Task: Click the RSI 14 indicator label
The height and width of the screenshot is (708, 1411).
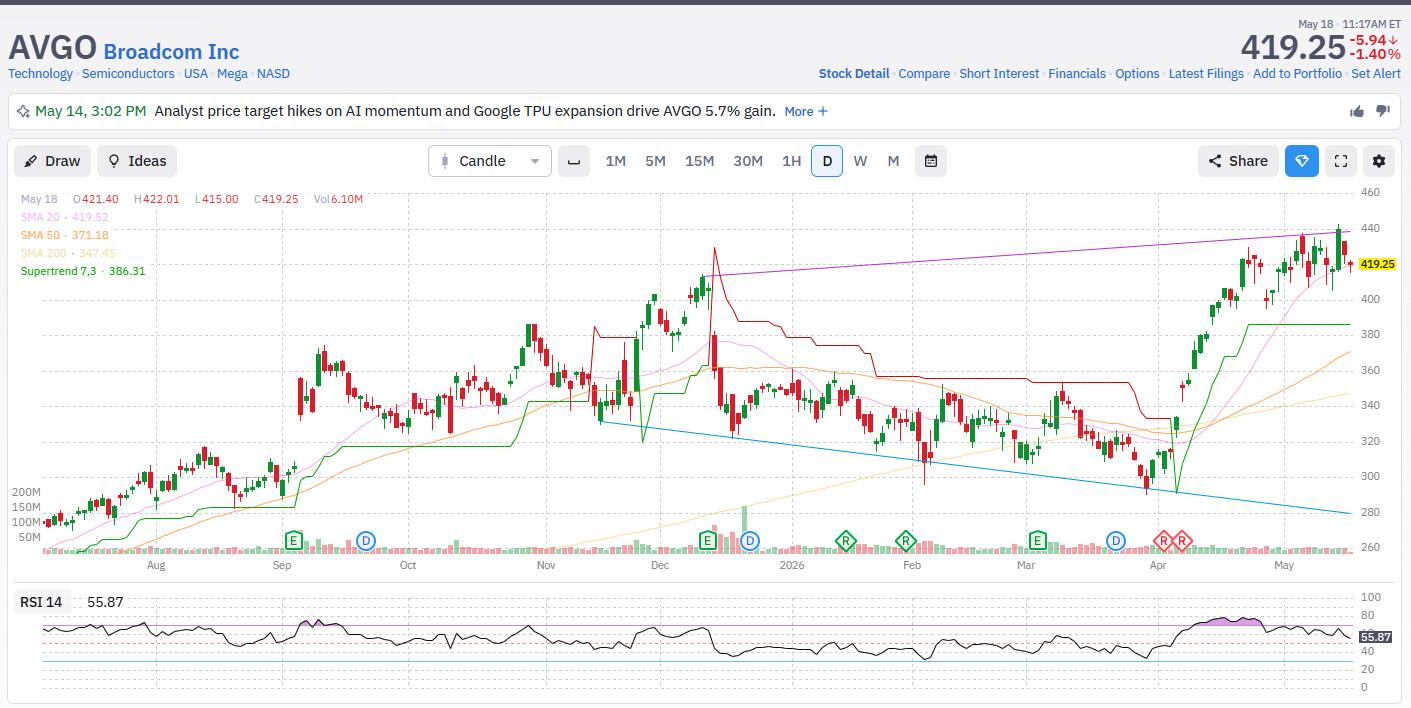Action: 41,602
